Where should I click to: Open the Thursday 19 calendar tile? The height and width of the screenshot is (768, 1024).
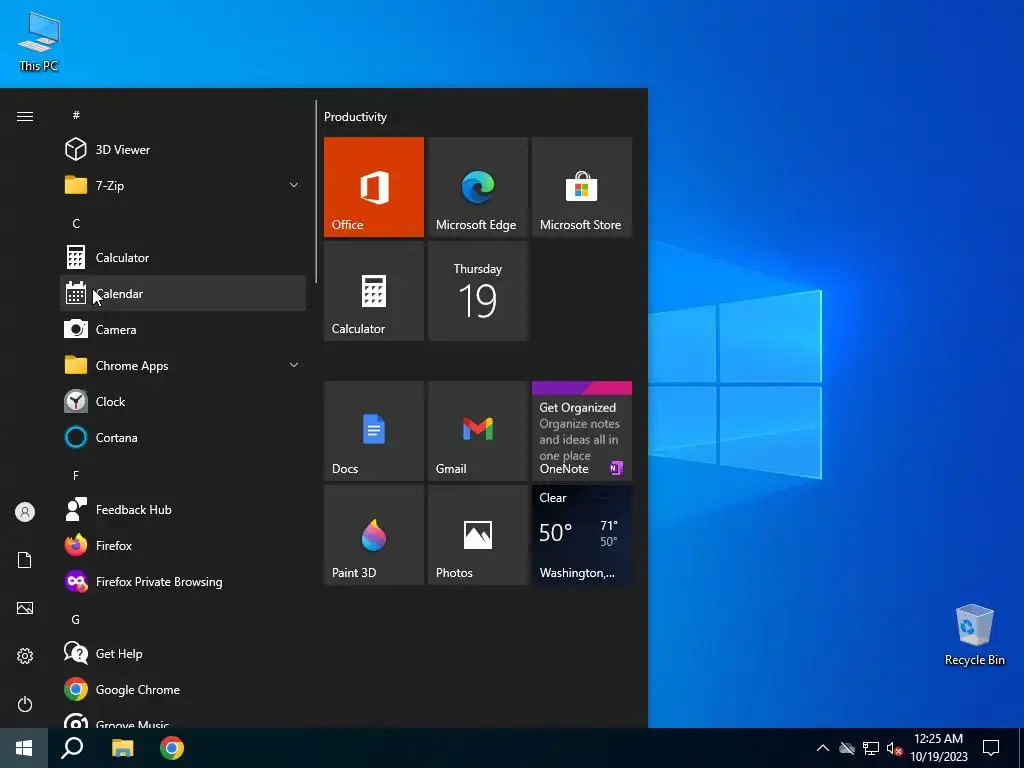point(477,291)
